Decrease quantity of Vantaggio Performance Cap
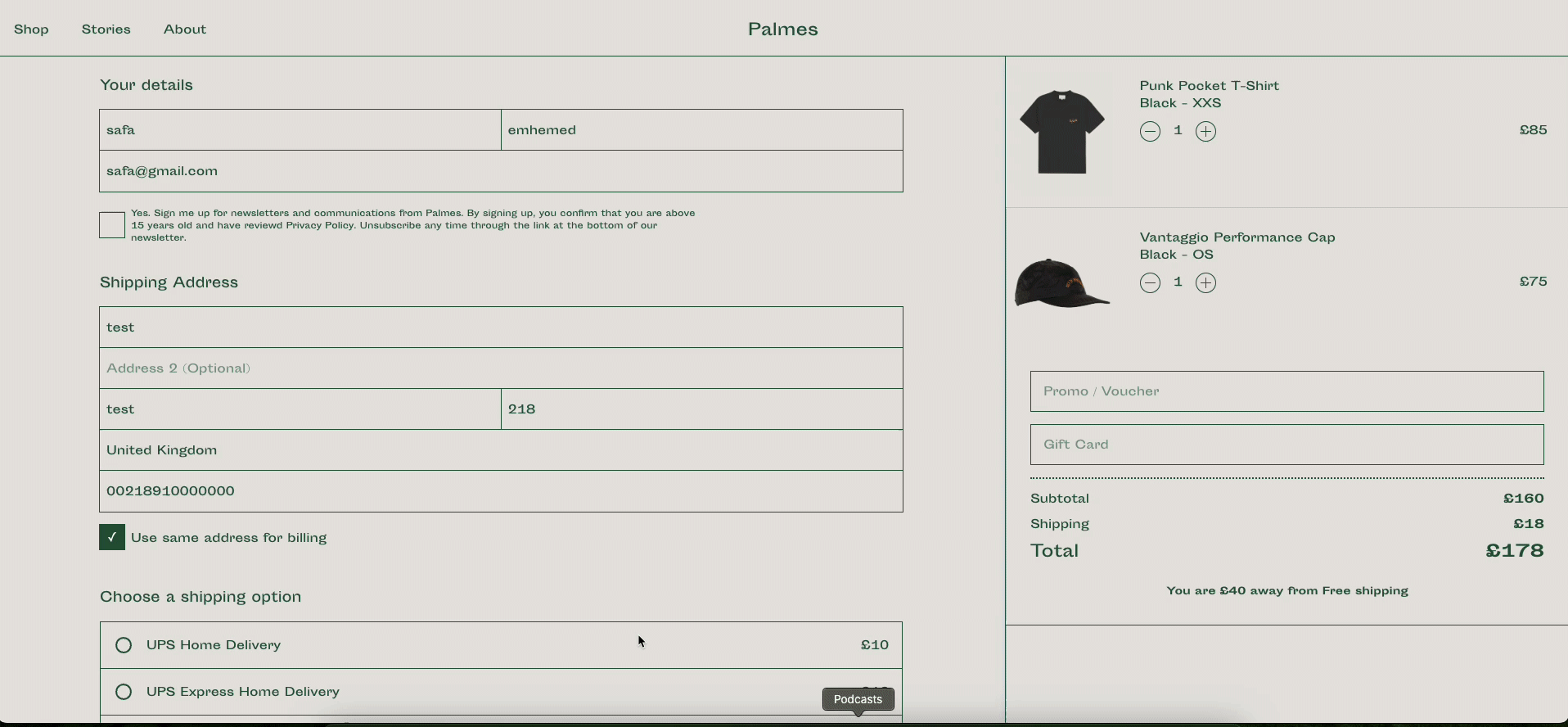The image size is (1568, 727). click(1150, 282)
